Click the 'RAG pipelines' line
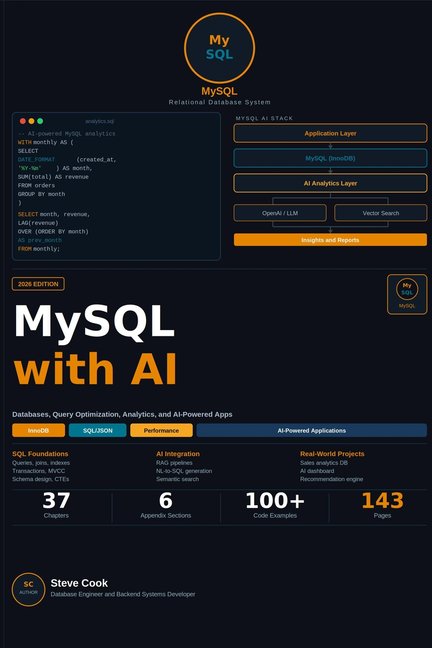Image resolution: width=432 pixels, height=648 pixels. coord(174,463)
